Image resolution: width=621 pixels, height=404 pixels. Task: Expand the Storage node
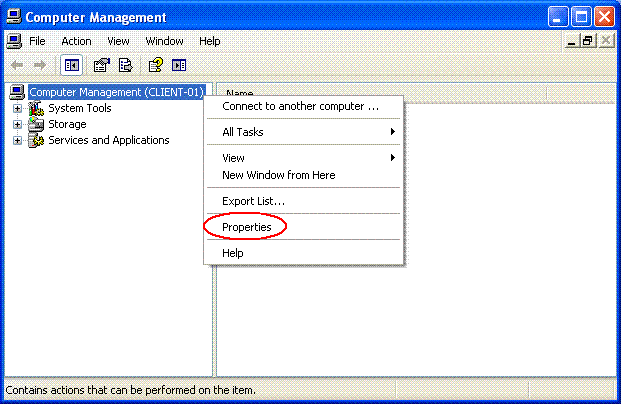(17, 124)
